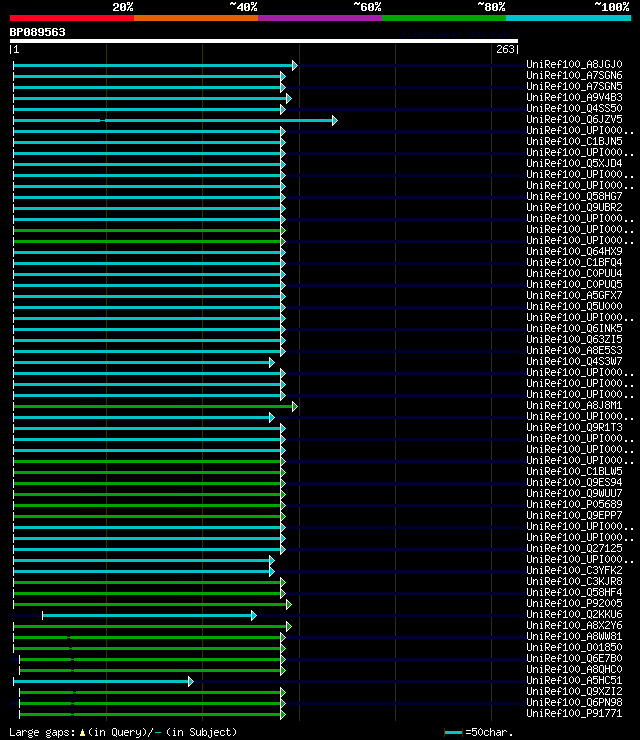Select the UniRef100_Q6E7B0 label

tap(574, 658)
